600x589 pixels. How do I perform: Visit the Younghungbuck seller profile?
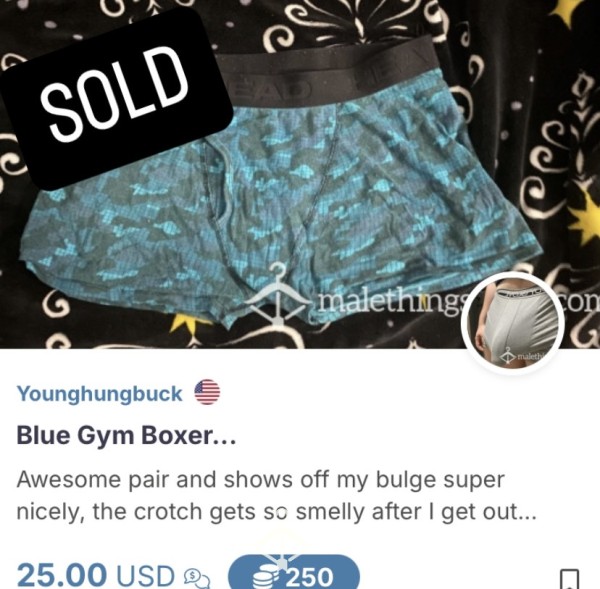tap(99, 394)
